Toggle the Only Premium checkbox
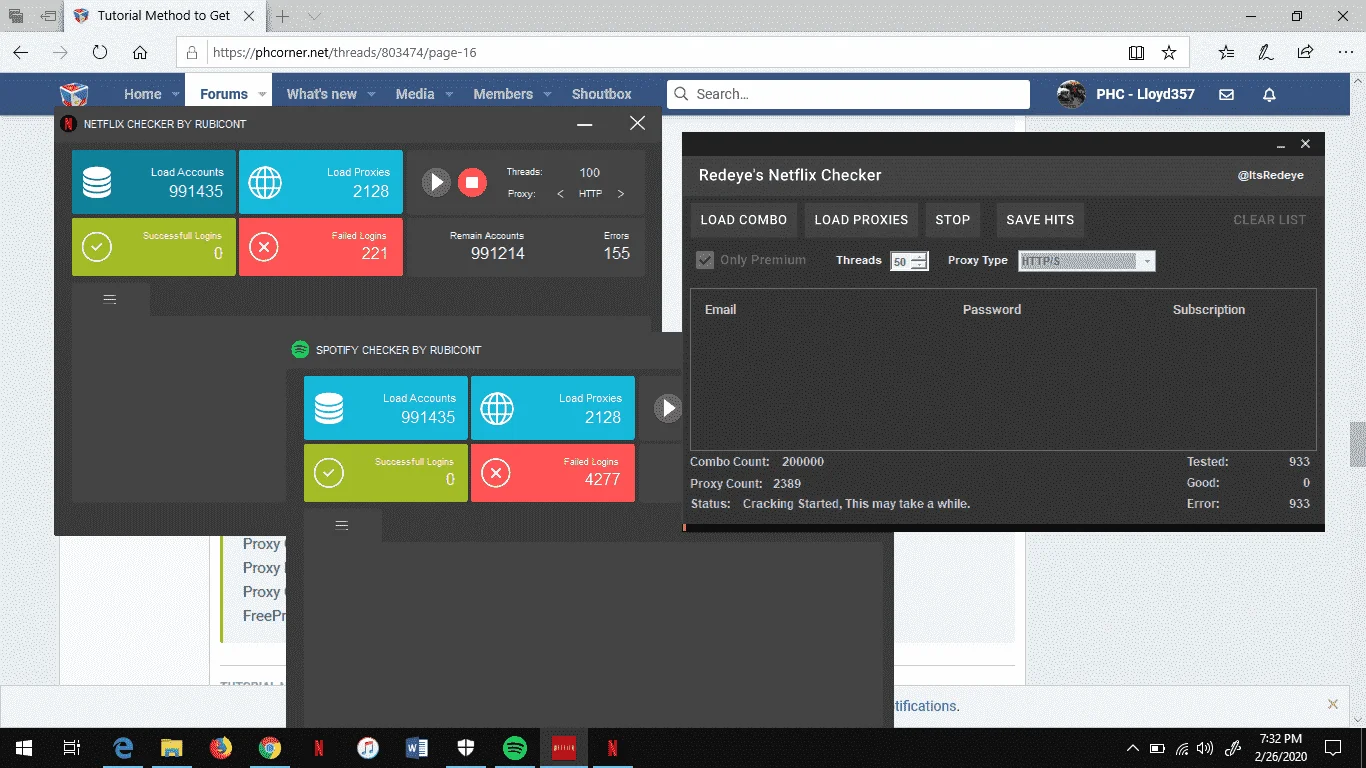This screenshot has height=768, width=1366. (705, 260)
